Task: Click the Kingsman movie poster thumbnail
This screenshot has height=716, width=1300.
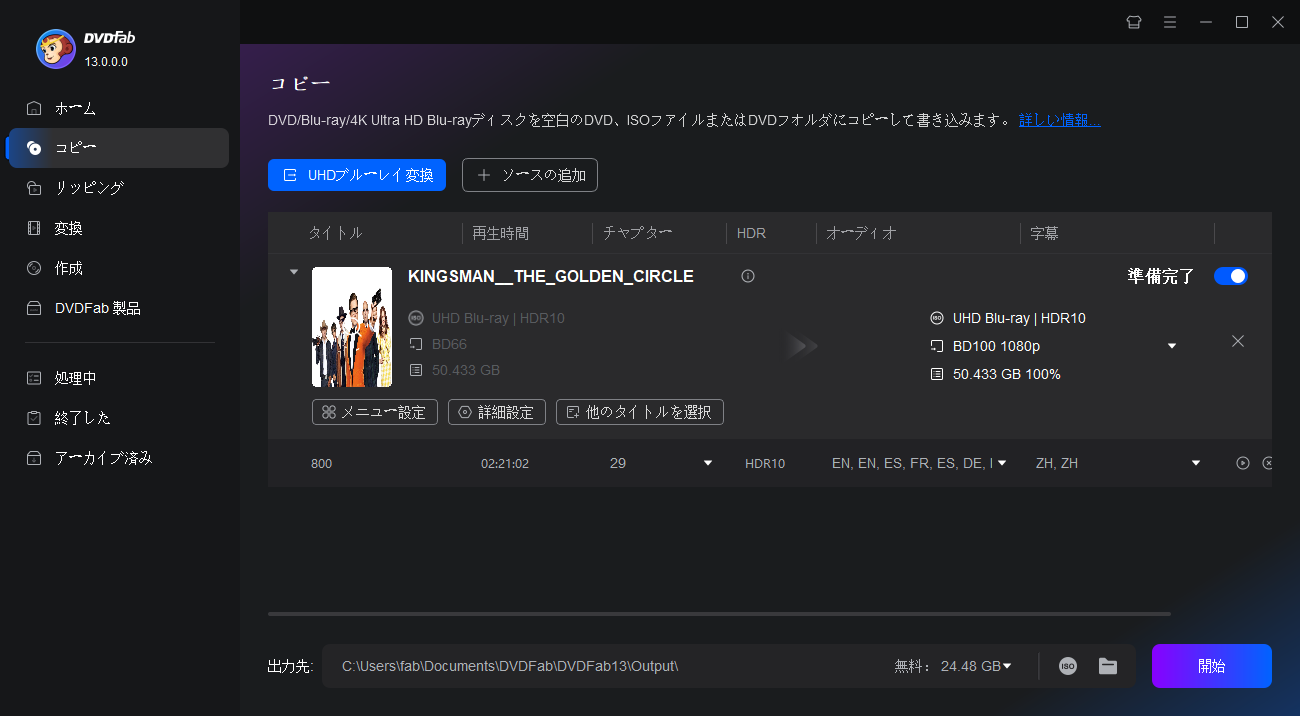Action: [352, 327]
